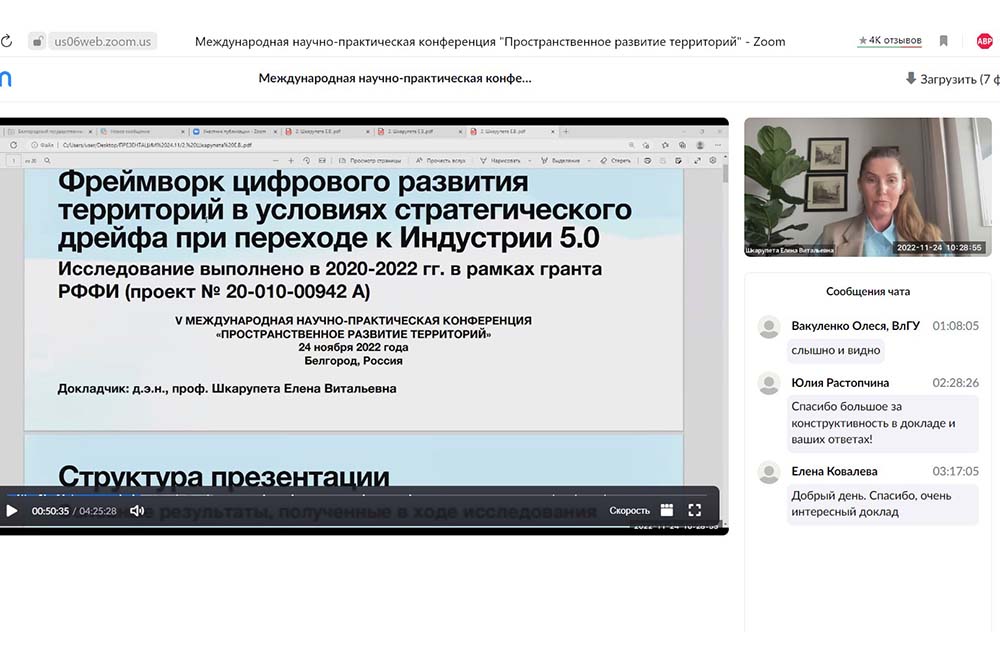Seek on the video progress bar
Screen dimensions: 1000x666
(360, 494)
